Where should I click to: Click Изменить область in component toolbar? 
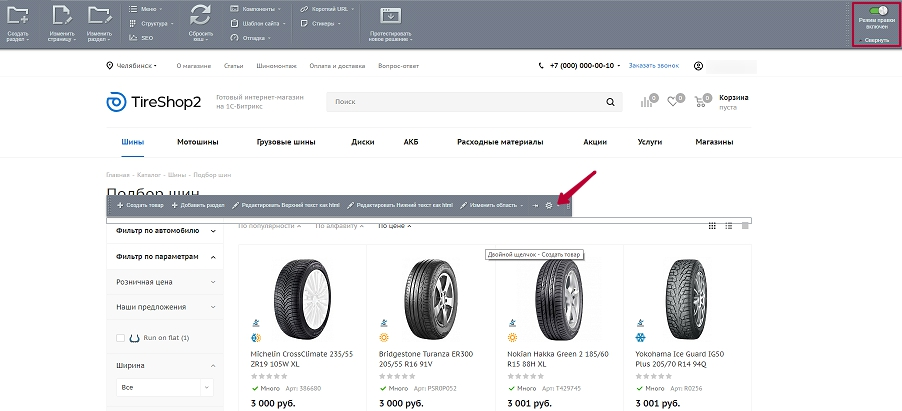(x=492, y=206)
